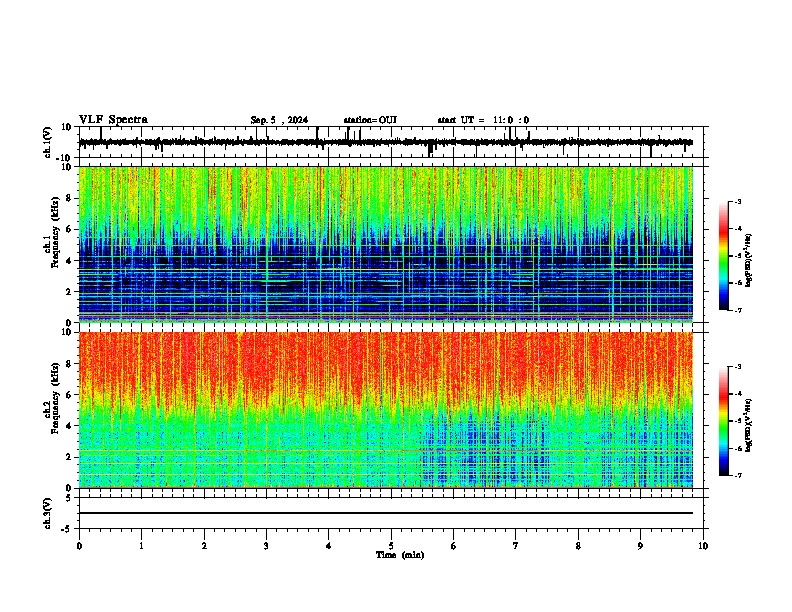The image size is (792, 612).
Task: Click the time axis tick label 10
Action: (x=703, y=546)
